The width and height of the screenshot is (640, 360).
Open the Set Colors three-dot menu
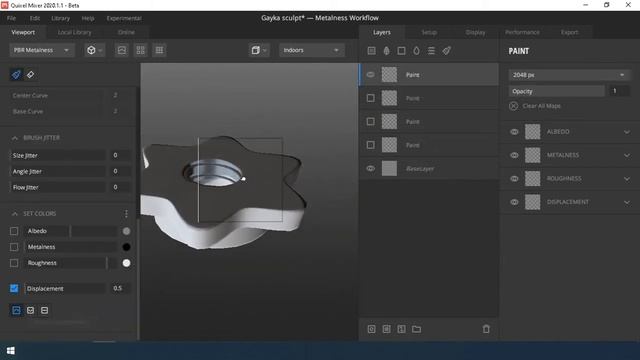[x=126, y=213]
